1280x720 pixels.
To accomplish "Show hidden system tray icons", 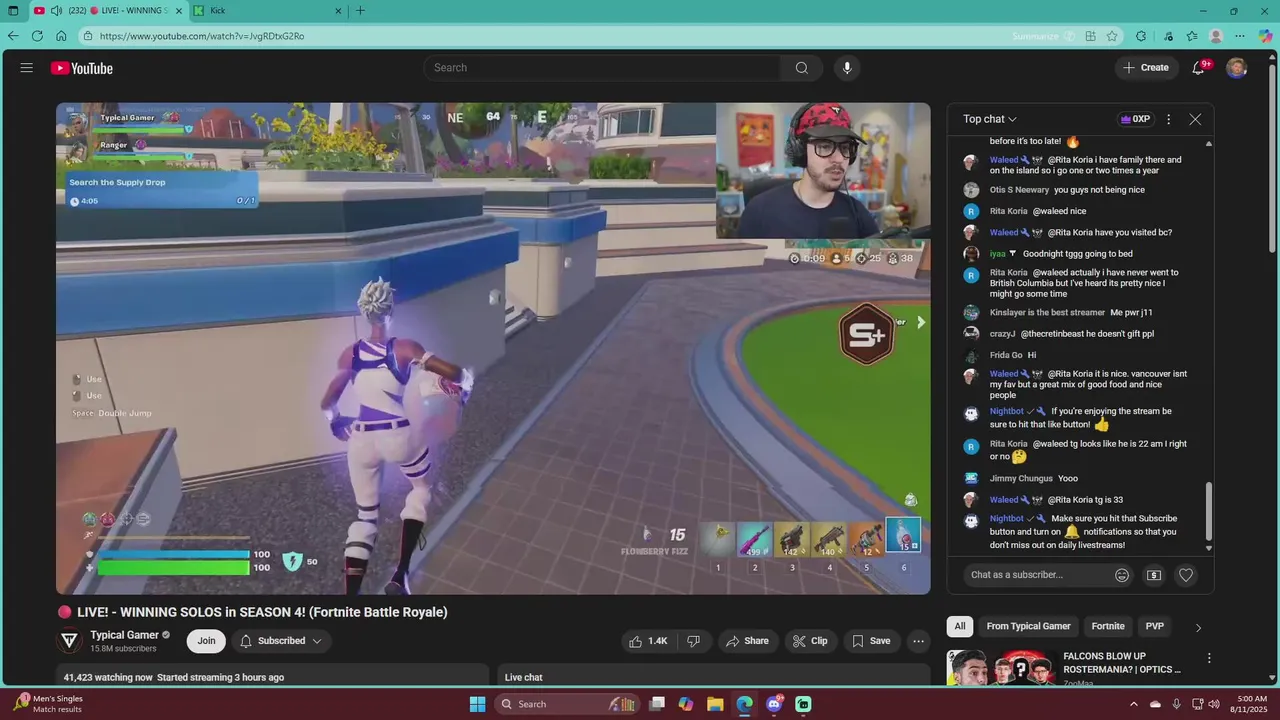I will (1133, 704).
